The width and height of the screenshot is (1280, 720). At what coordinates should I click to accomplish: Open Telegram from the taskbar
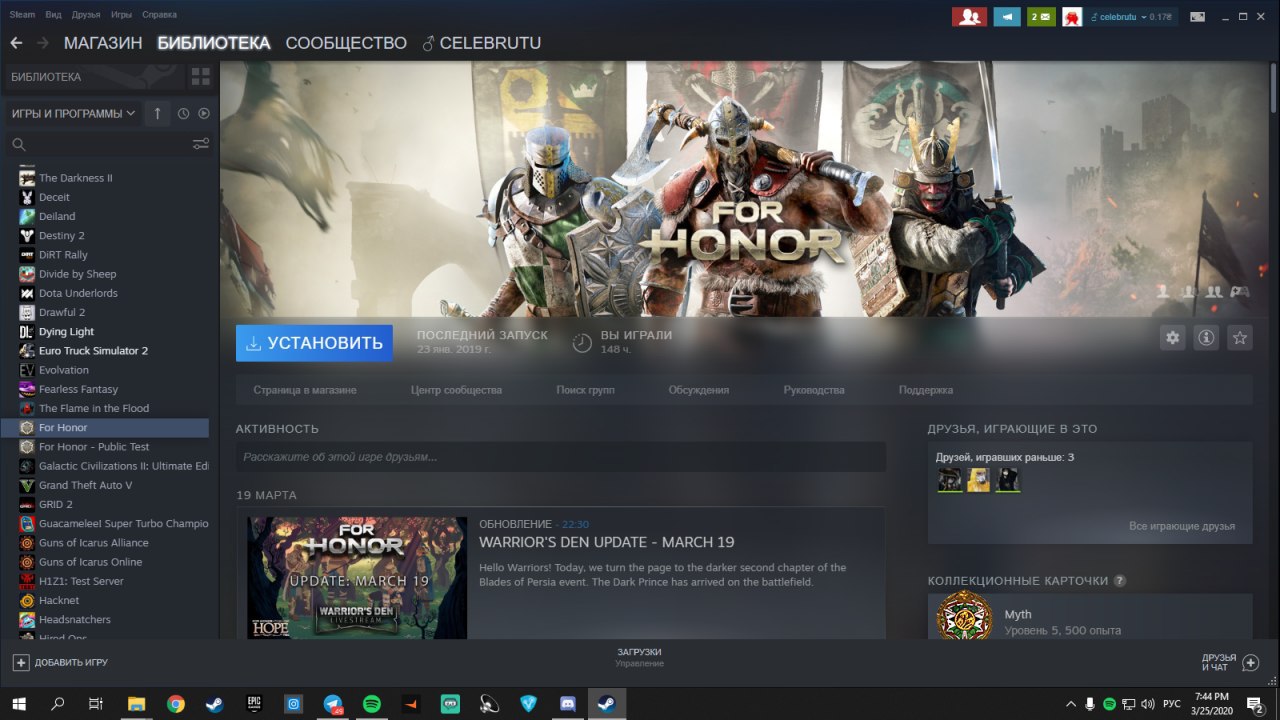(332, 703)
